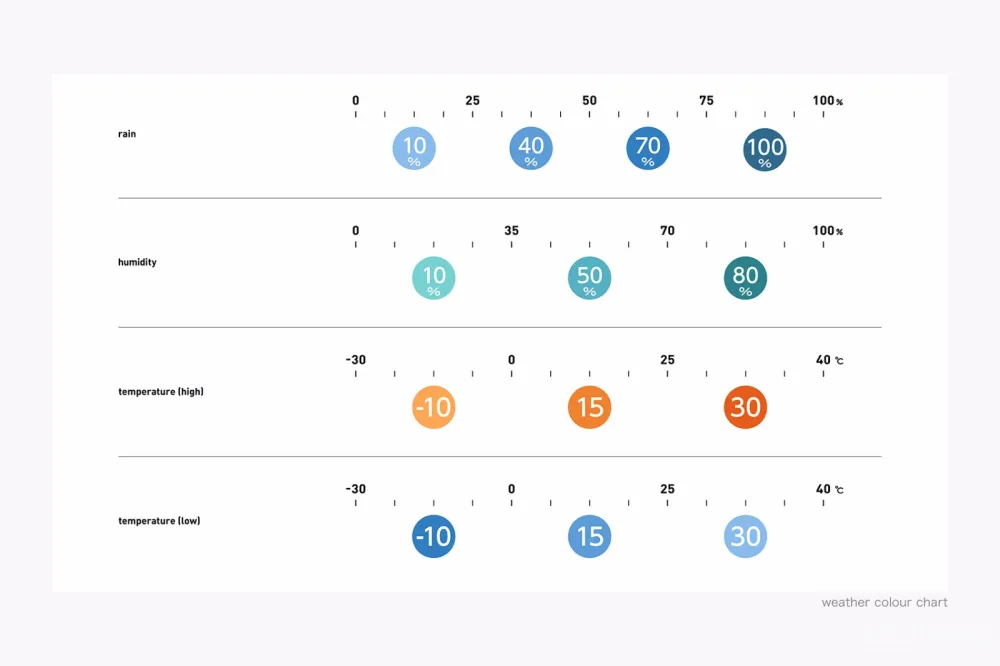Screen dimensions: 1000x666
Task: Select the orange 15 high temperature circle
Action: click(590, 407)
